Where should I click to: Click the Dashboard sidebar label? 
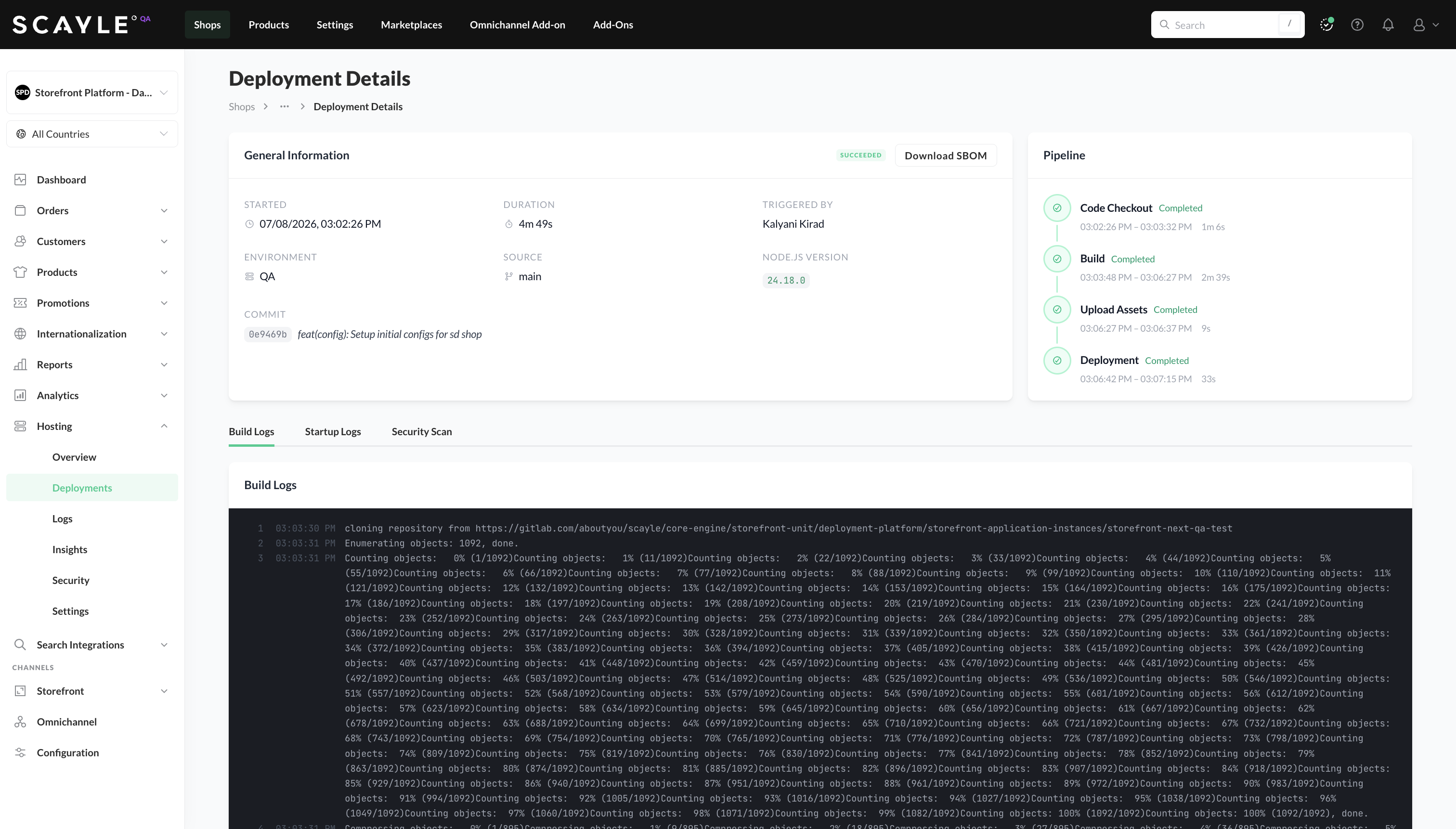pos(62,180)
